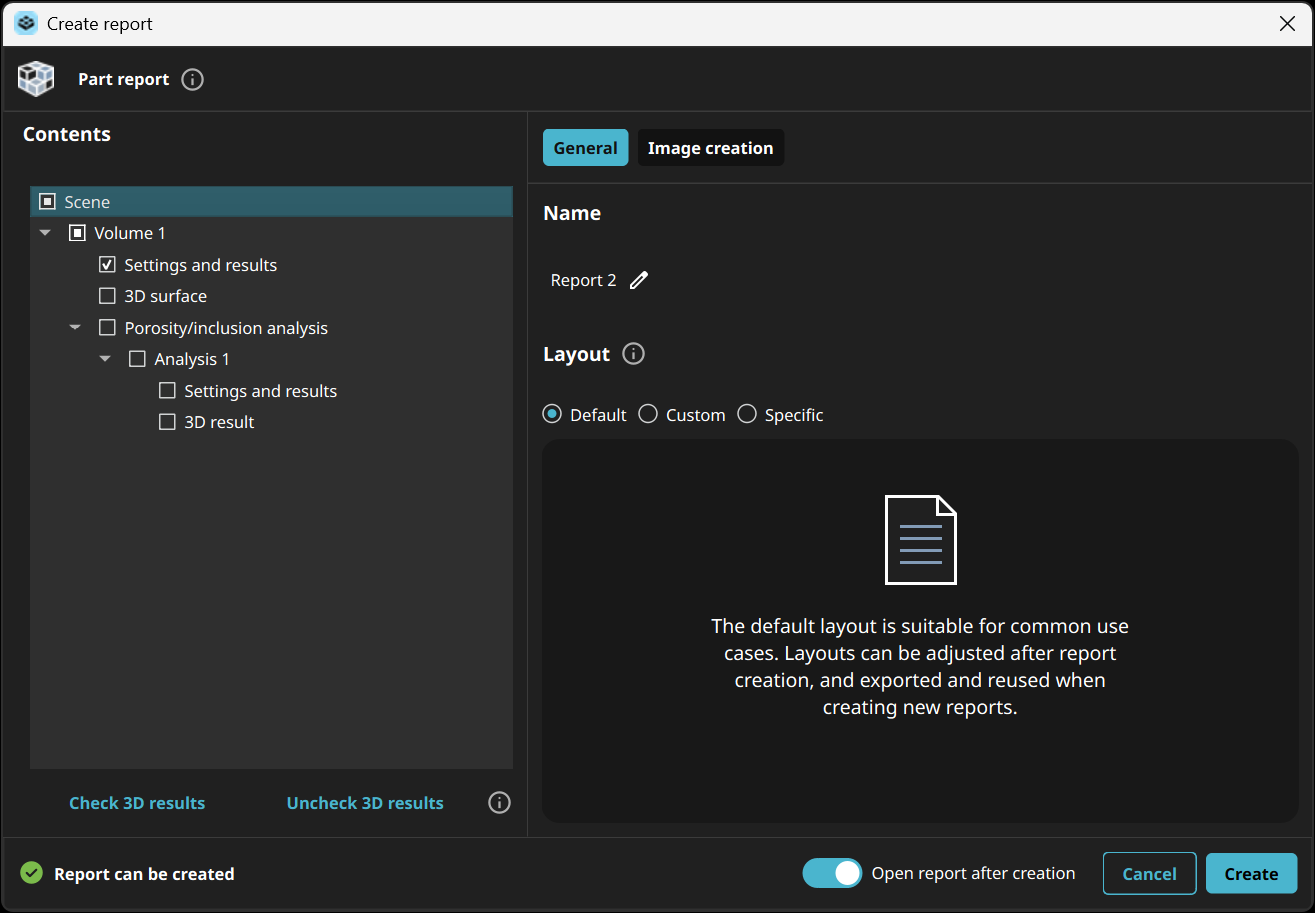Viewport: 1315px width, 913px height.
Task: Collapse the Porosity/inclusion analysis node
Action: tap(75, 328)
